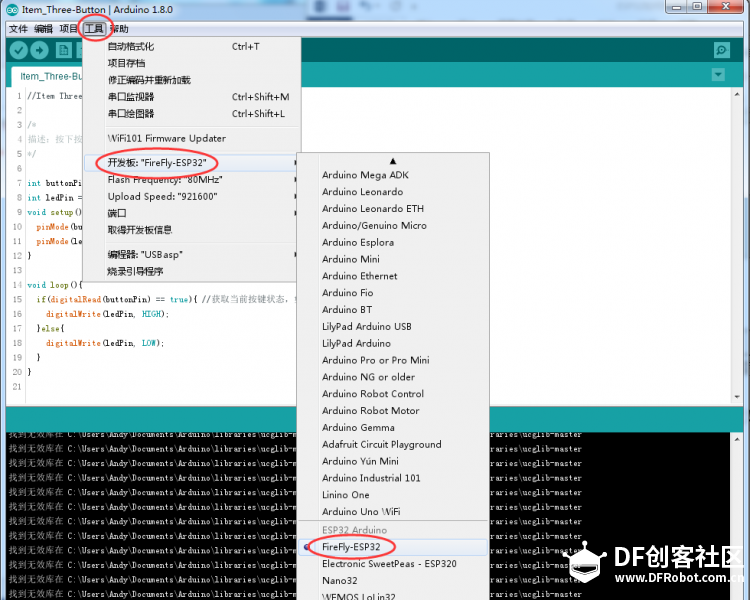Click code line 16 digitalWrite HIGH
This screenshot has width=750, height=600.
(x=108, y=314)
